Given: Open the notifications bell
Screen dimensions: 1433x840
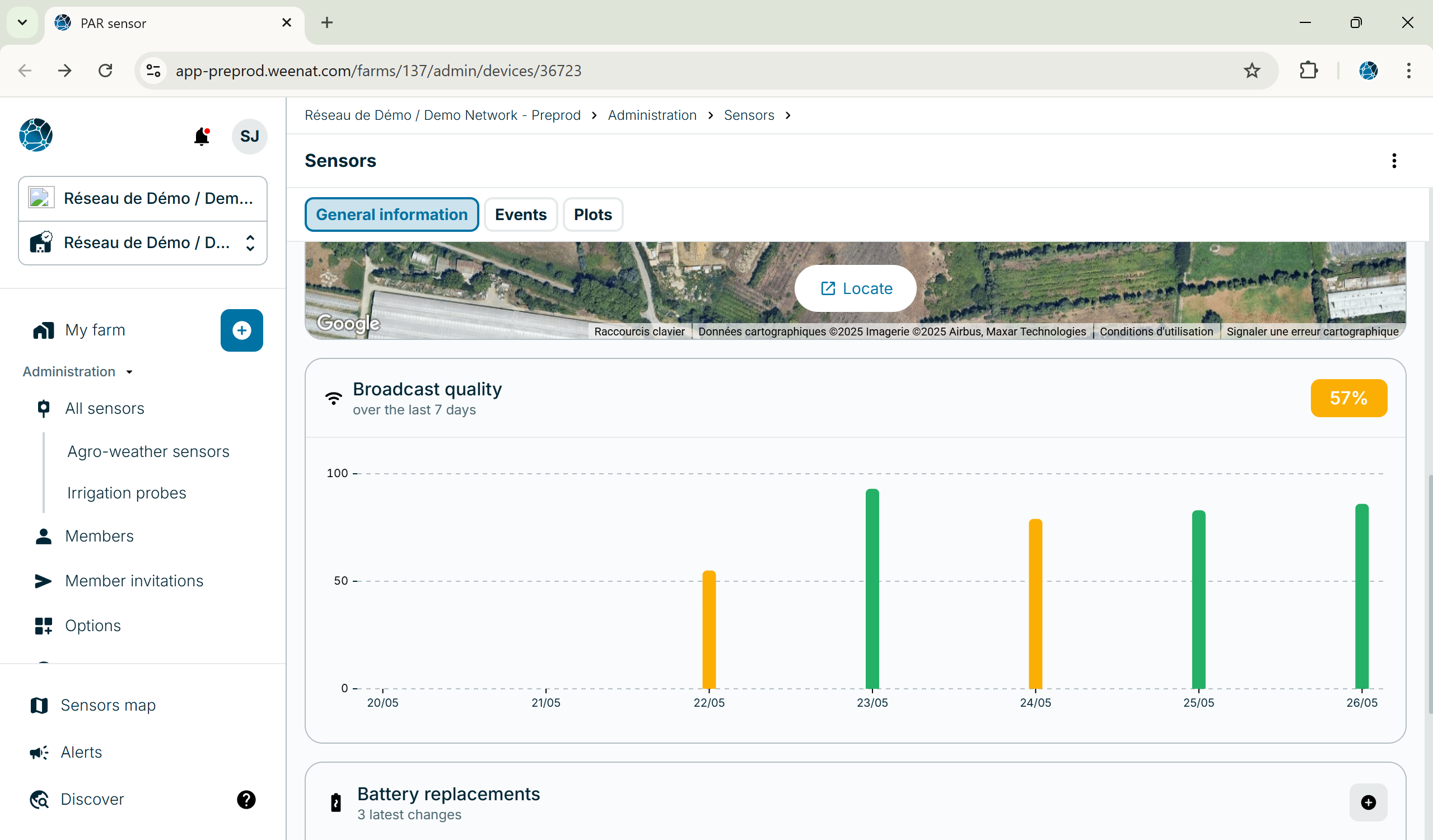Looking at the screenshot, I should (x=201, y=137).
